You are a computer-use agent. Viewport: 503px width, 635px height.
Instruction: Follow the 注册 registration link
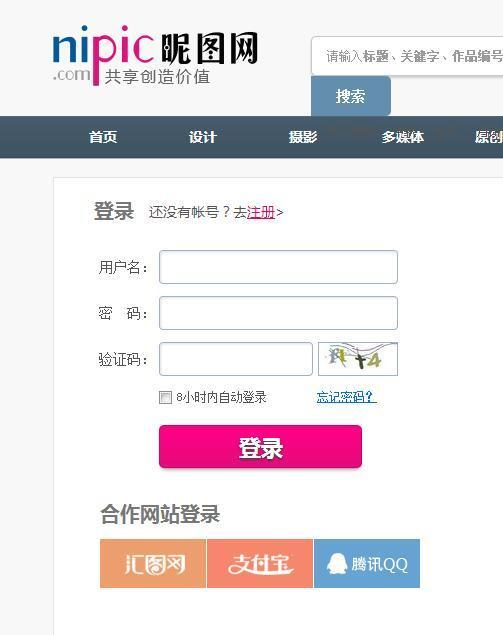(261, 212)
